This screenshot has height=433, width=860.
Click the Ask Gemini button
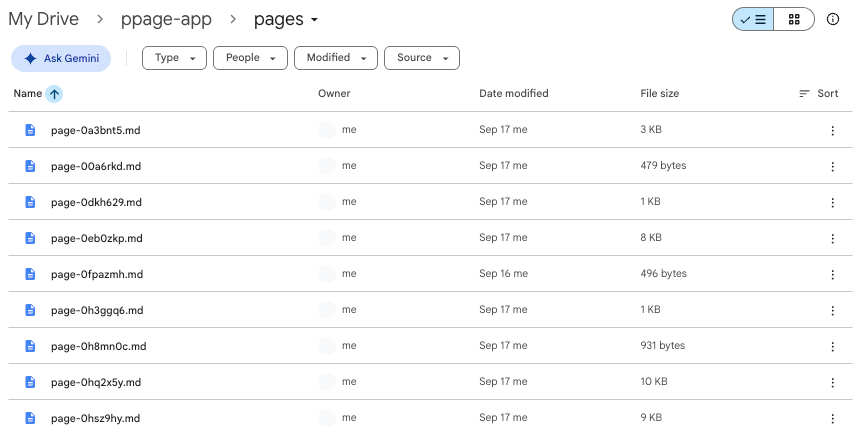point(61,58)
